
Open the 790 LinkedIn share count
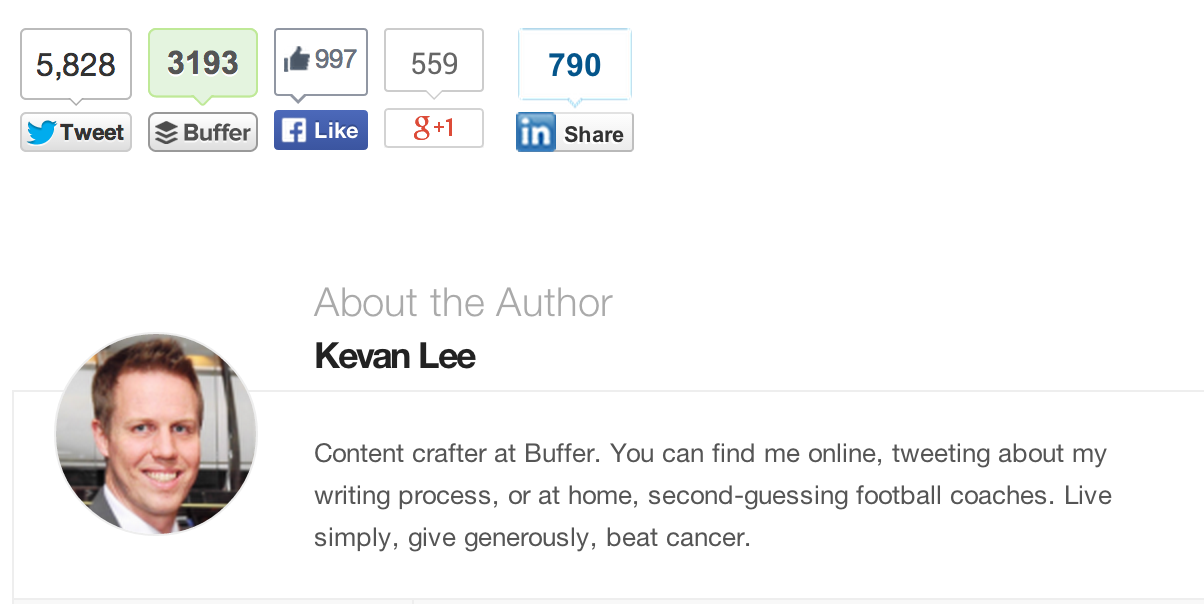[575, 65]
